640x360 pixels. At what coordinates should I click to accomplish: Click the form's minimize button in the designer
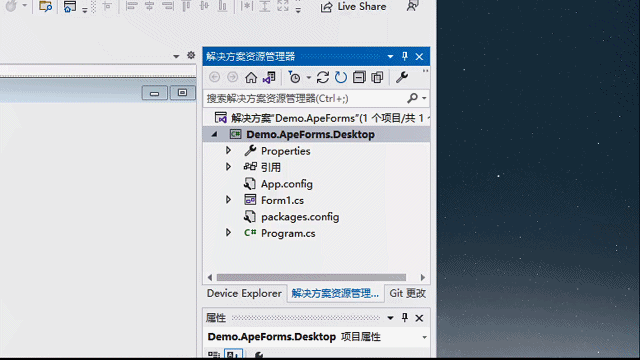click(x=154, y=93)
